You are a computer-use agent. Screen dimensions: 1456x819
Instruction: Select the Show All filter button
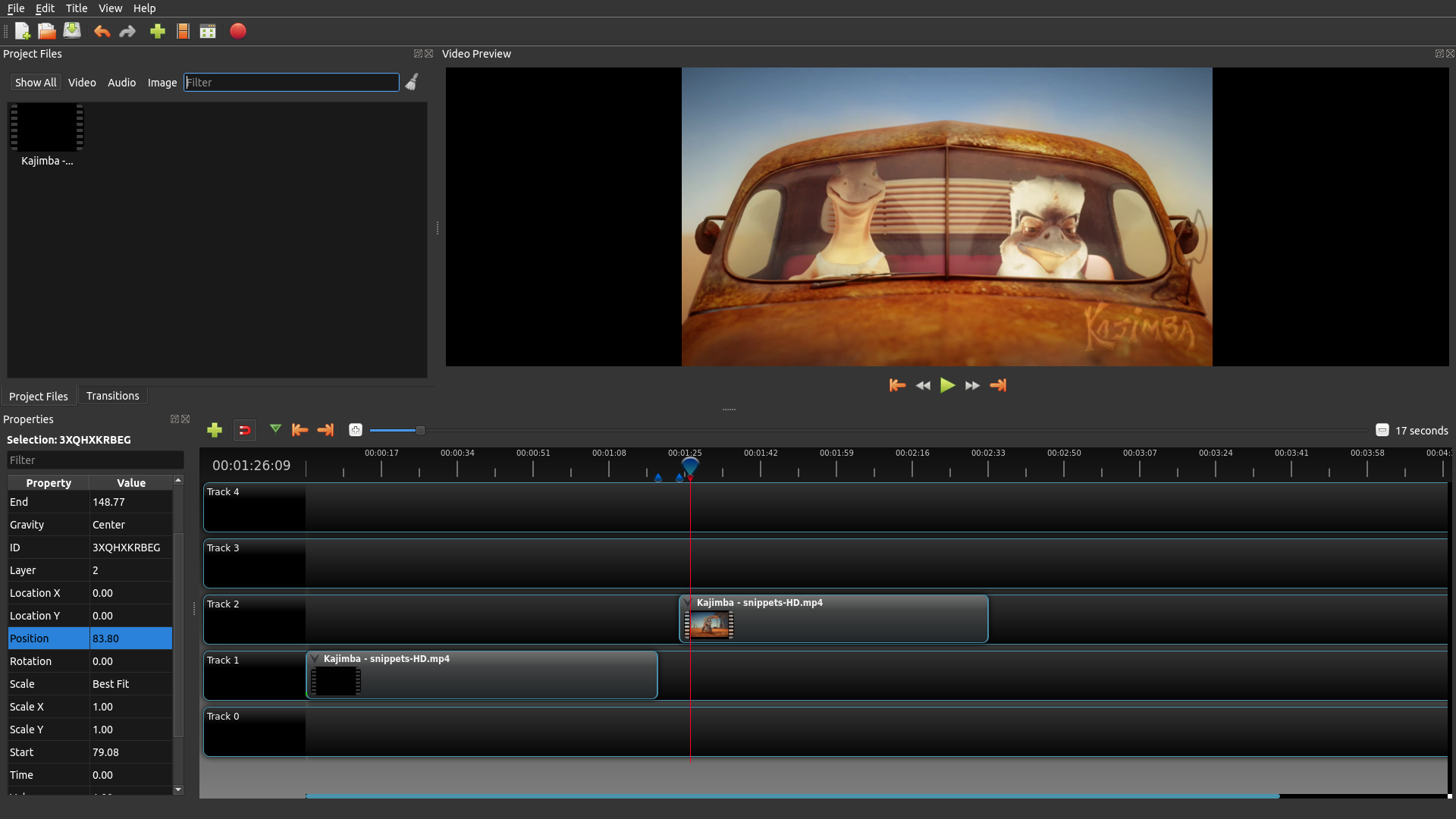point(36,82)
